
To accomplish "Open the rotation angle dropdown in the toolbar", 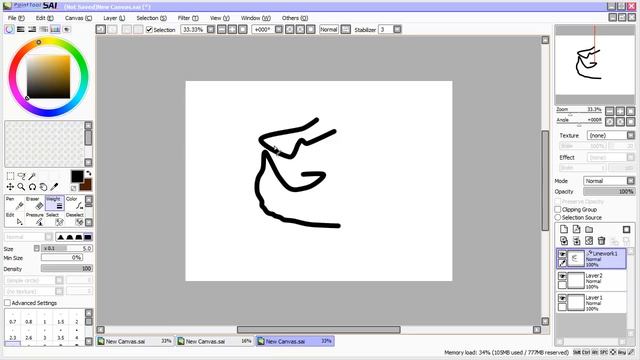I will (279, 29).
